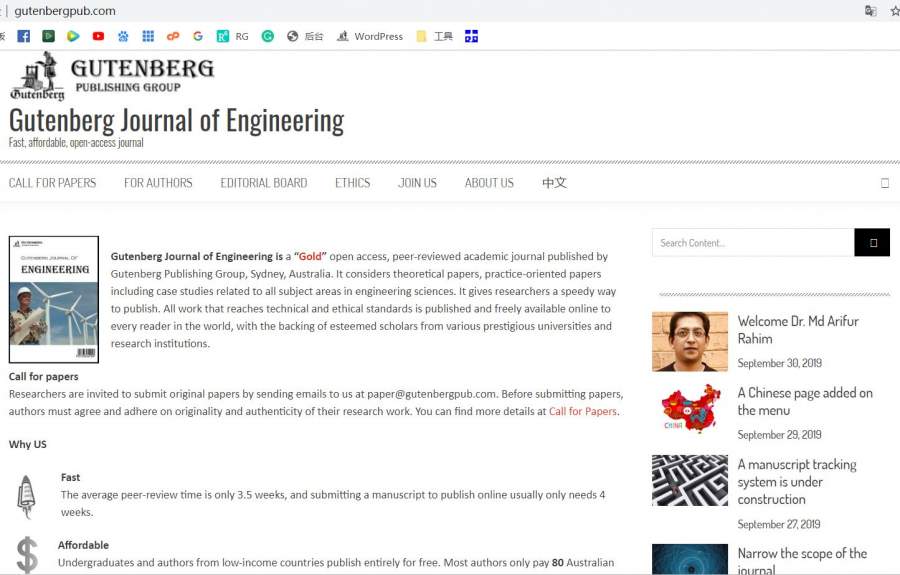Image resolution: width=900 pixels, height=575 pixels.
Task: Bookmark this page with the star icon
Action: [x=895, y=11]
